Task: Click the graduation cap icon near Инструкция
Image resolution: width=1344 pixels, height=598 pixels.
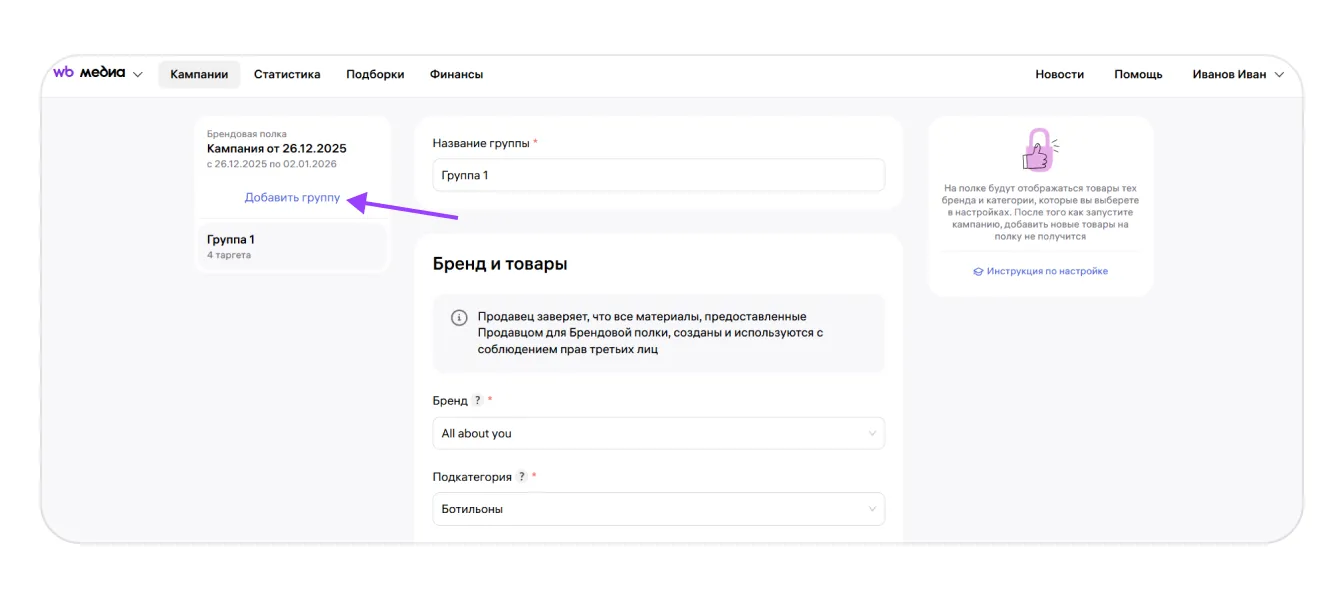Action: (978, 271)
